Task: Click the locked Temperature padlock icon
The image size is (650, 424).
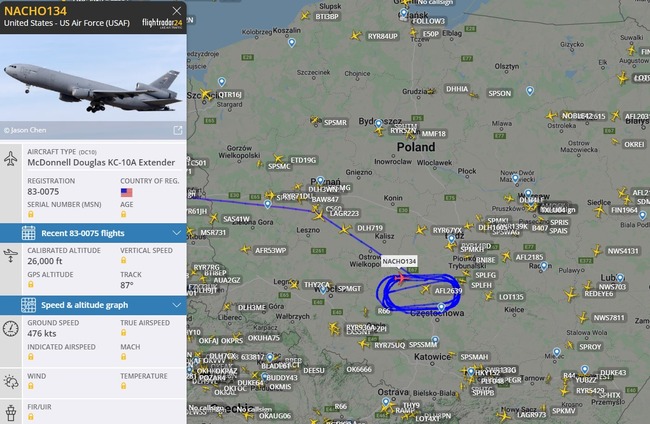Action: [124, 386]
